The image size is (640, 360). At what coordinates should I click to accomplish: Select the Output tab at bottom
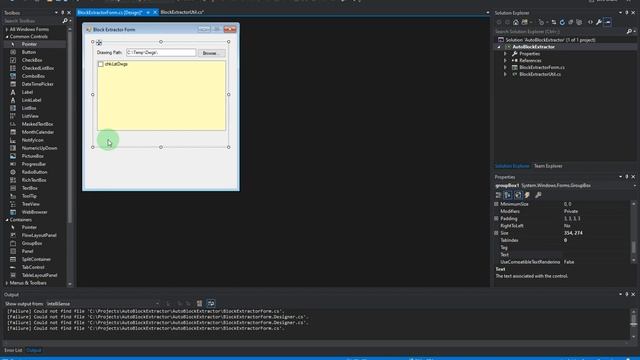click(x=33, y=350)
